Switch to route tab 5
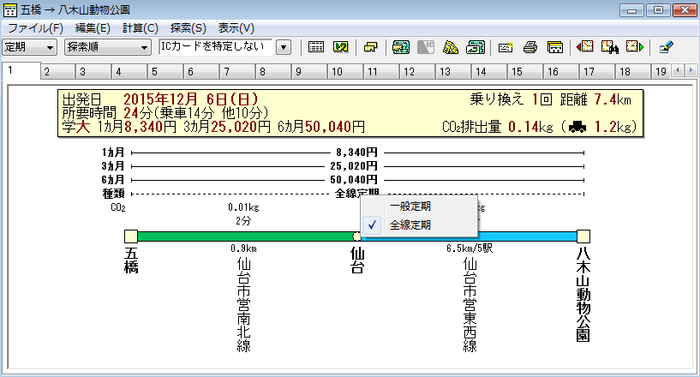 point(166,72)
